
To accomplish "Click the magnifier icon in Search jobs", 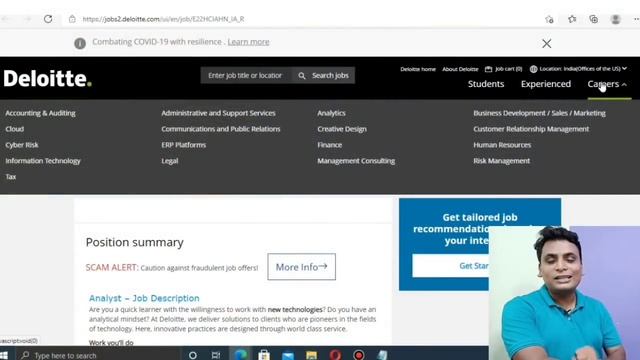I will 302,76.
